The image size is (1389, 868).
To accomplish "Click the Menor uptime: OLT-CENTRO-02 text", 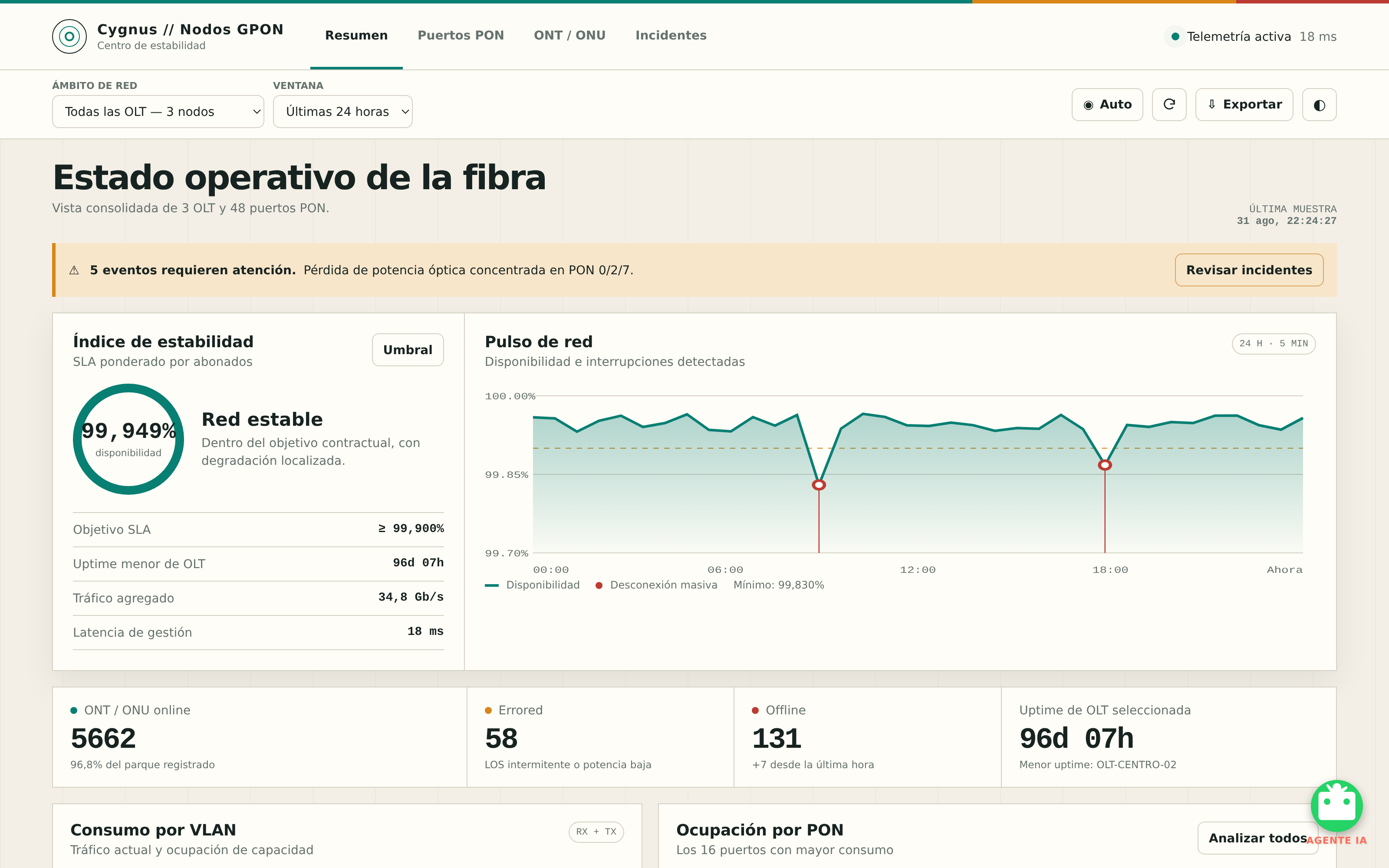I will [x=1097, y=765].
